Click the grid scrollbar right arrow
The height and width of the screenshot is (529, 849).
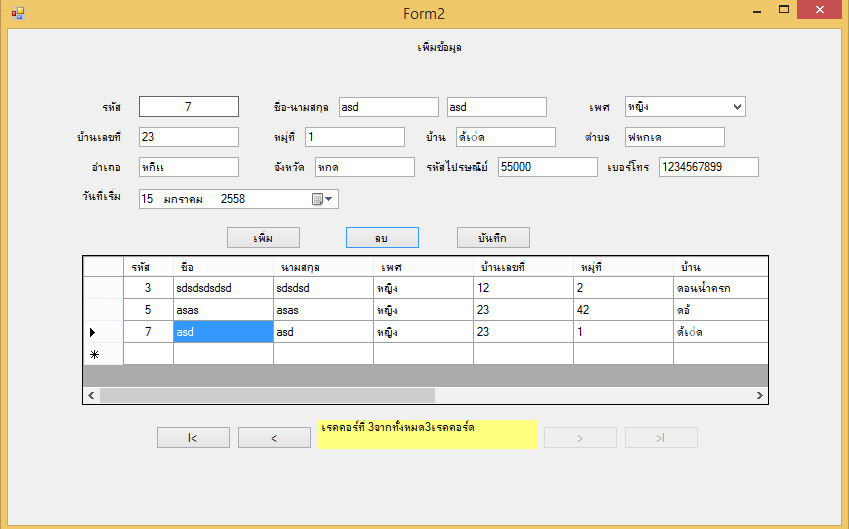coord(760,395)
